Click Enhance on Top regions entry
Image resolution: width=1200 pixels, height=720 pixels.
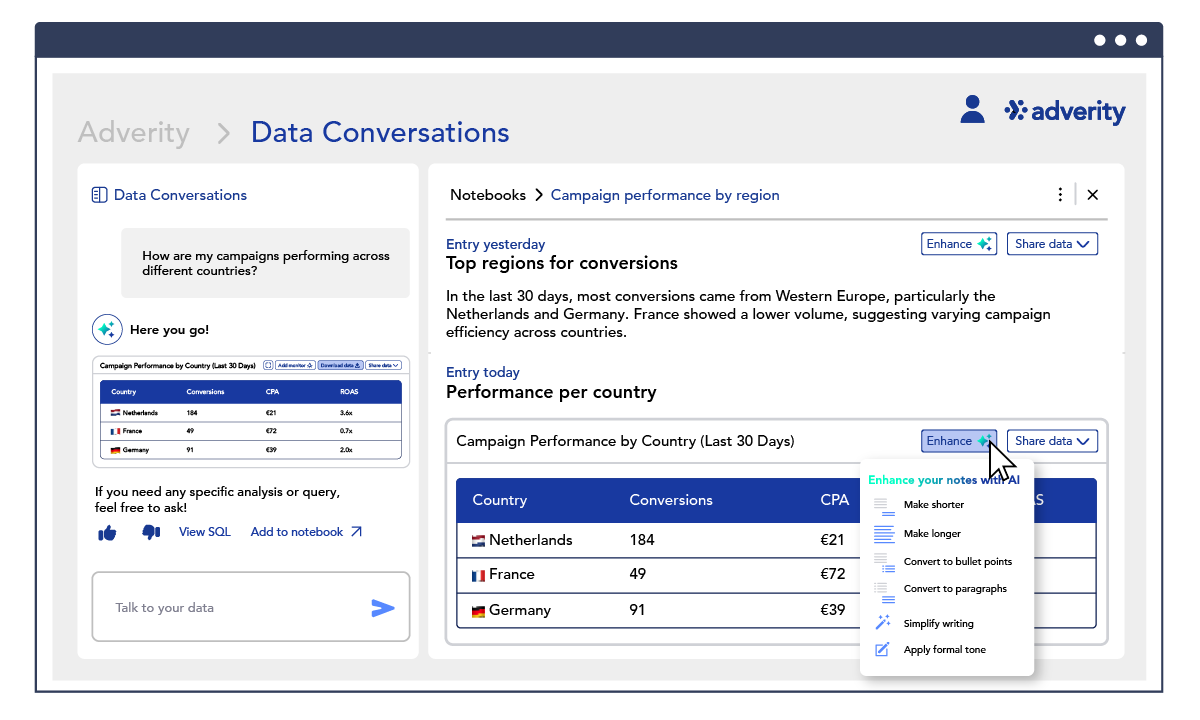(x=958, y=244)
